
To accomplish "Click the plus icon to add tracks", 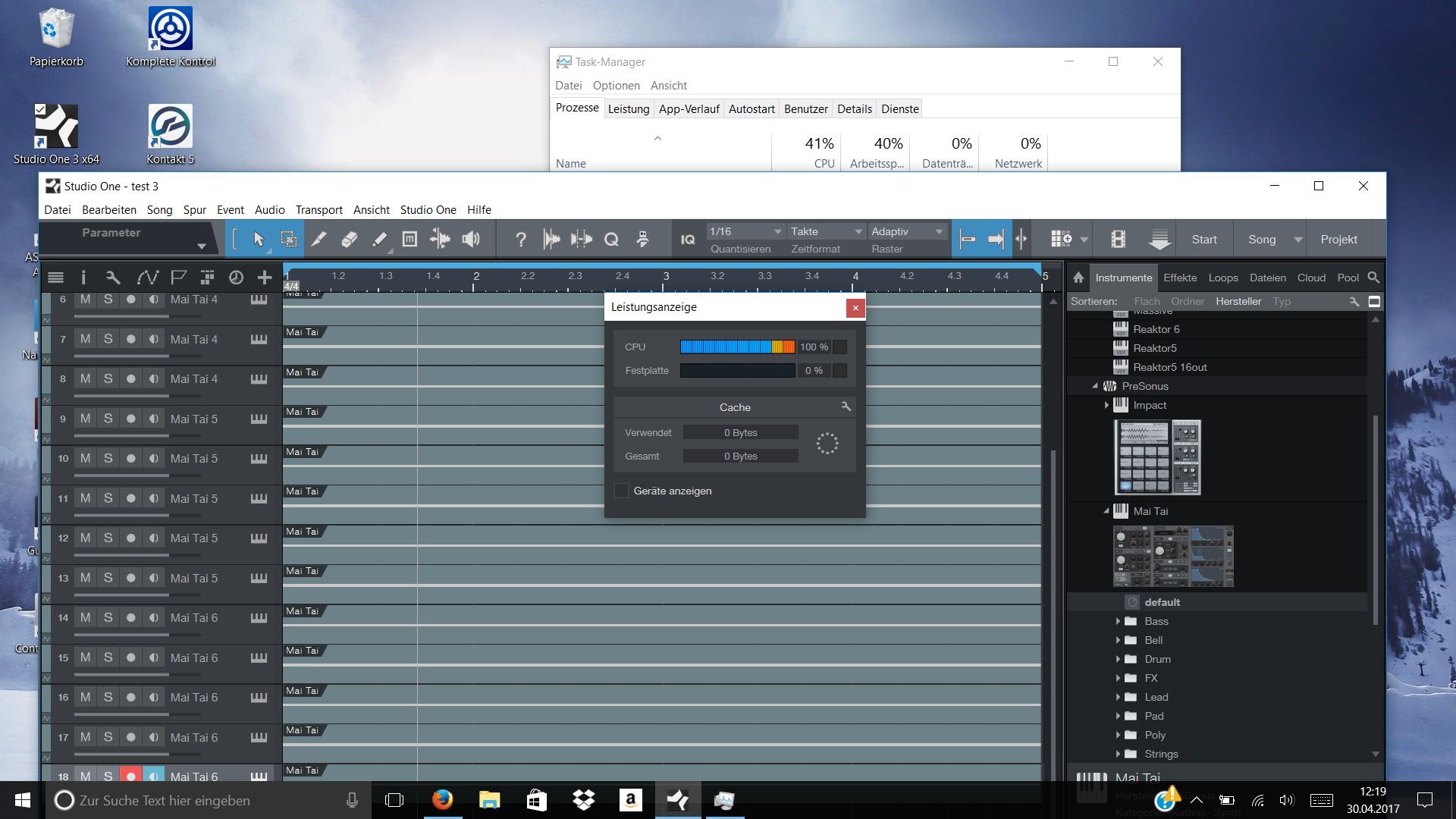I will coord(265,278).
